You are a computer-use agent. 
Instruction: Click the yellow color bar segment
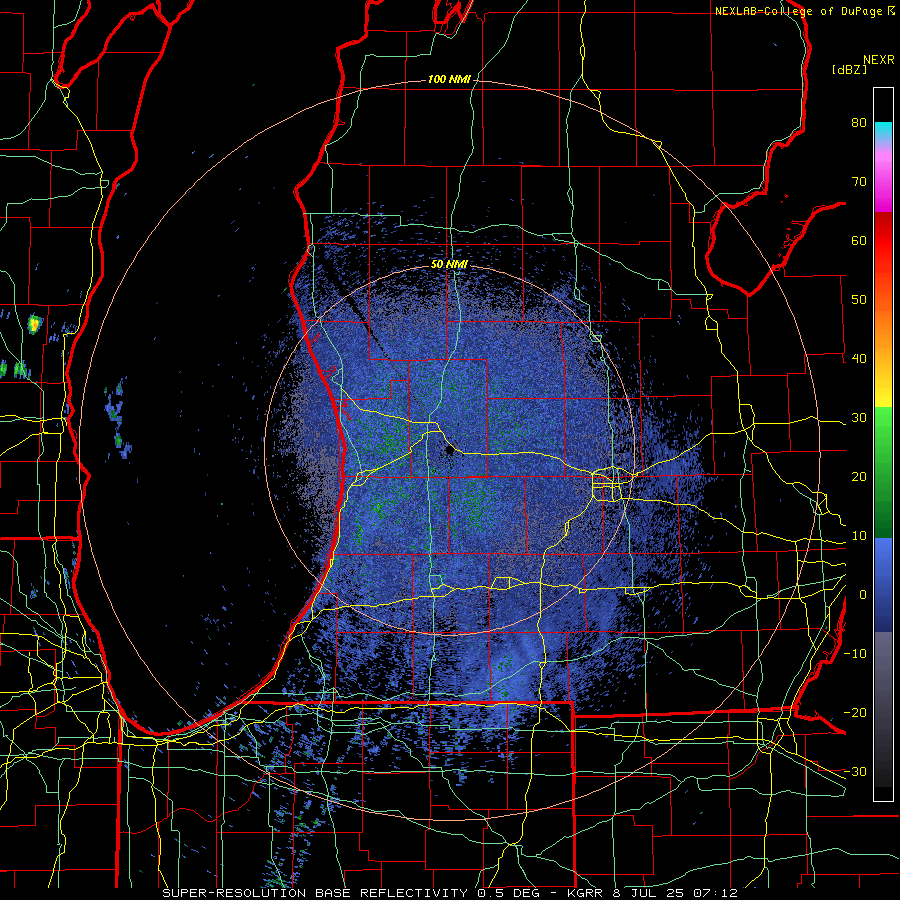(883, 390)
